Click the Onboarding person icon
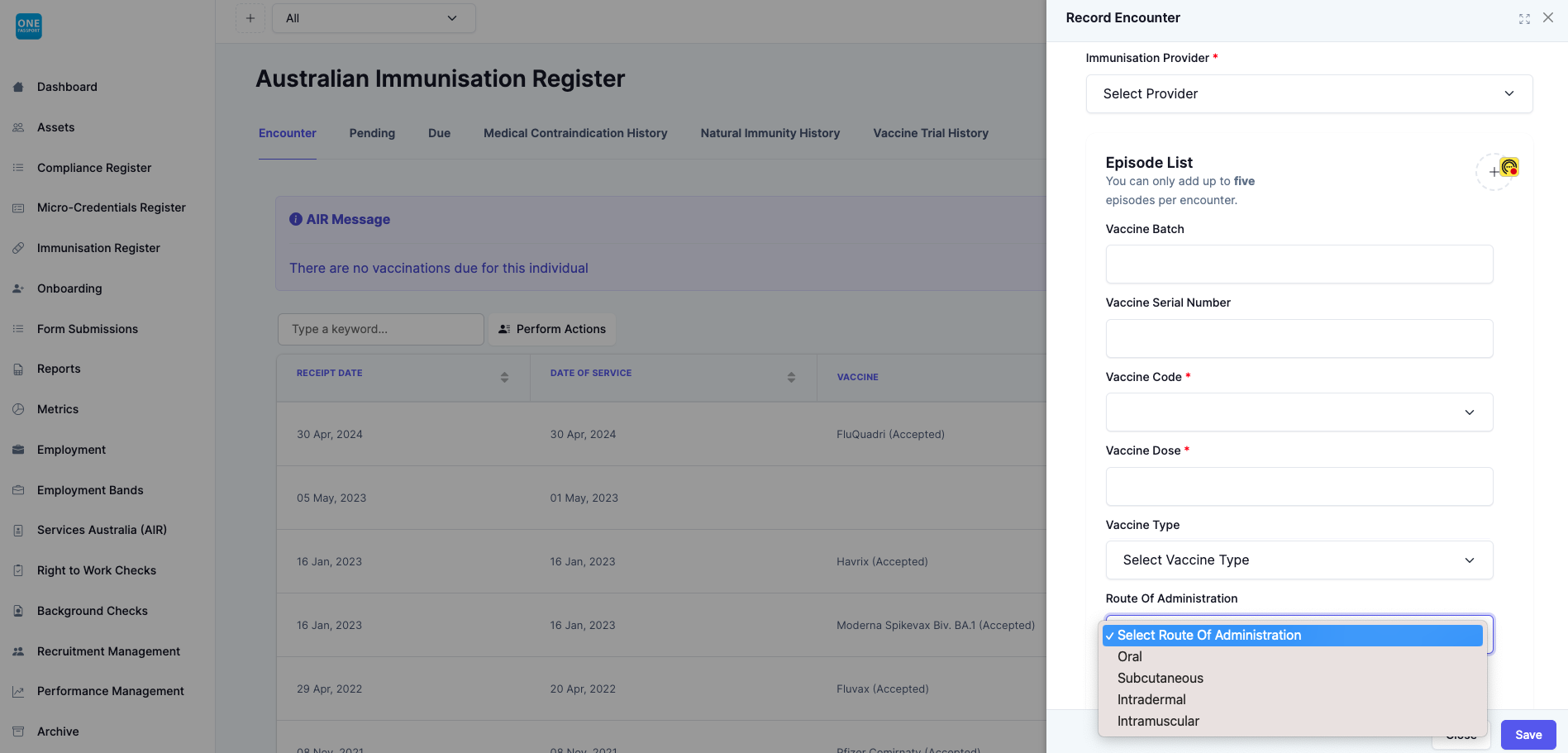This screenshot has height=753, width=1568. 18,288
